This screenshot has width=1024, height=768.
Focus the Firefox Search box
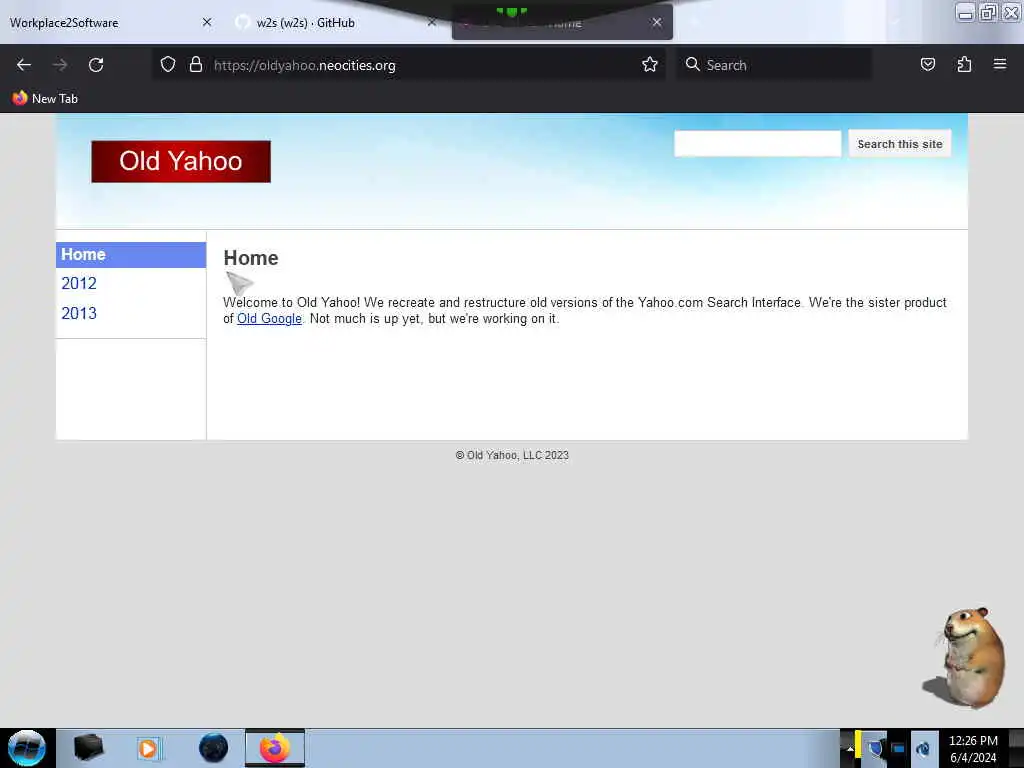[774, 65]
